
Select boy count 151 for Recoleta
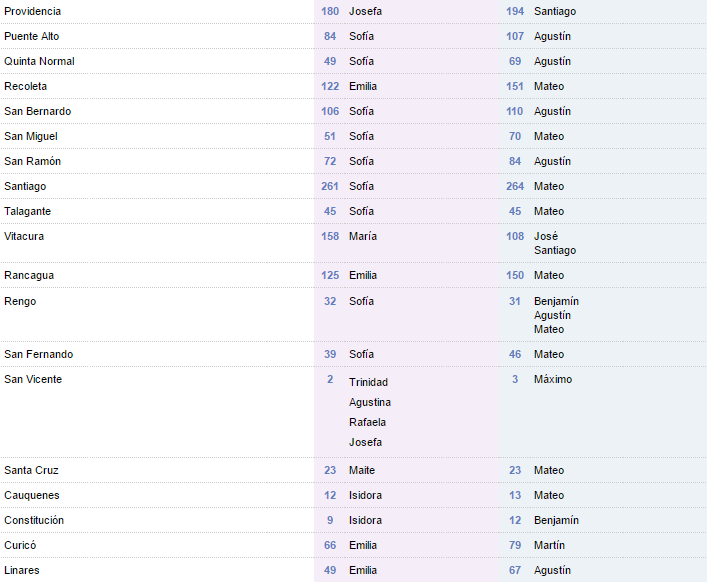(515, 86)
